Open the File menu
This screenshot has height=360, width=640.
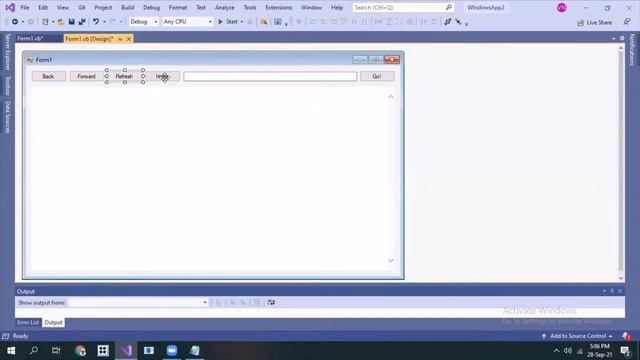pos(25,7)
